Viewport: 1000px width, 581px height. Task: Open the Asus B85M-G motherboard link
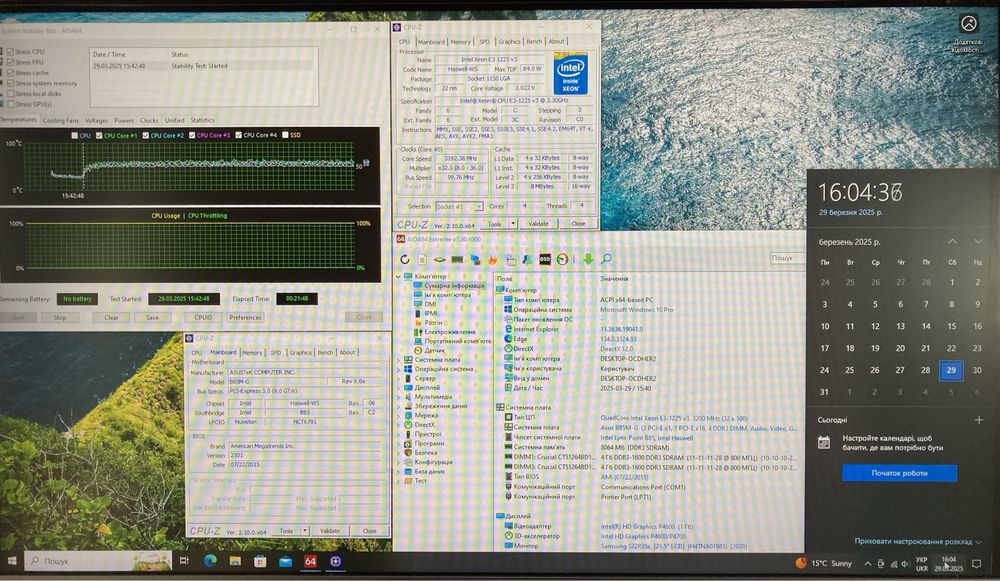click(x=698, y=428)
